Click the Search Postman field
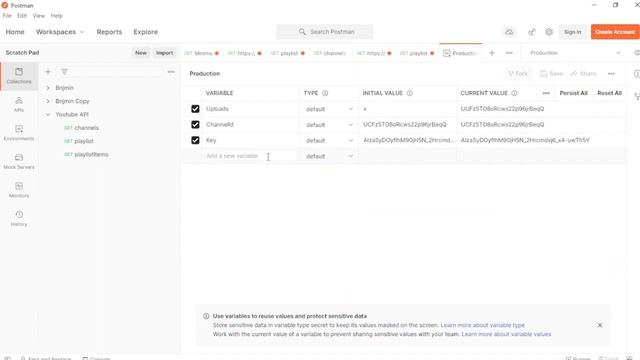Image resolution: width=640 pixels, height=360 pixels. (324, 32)
